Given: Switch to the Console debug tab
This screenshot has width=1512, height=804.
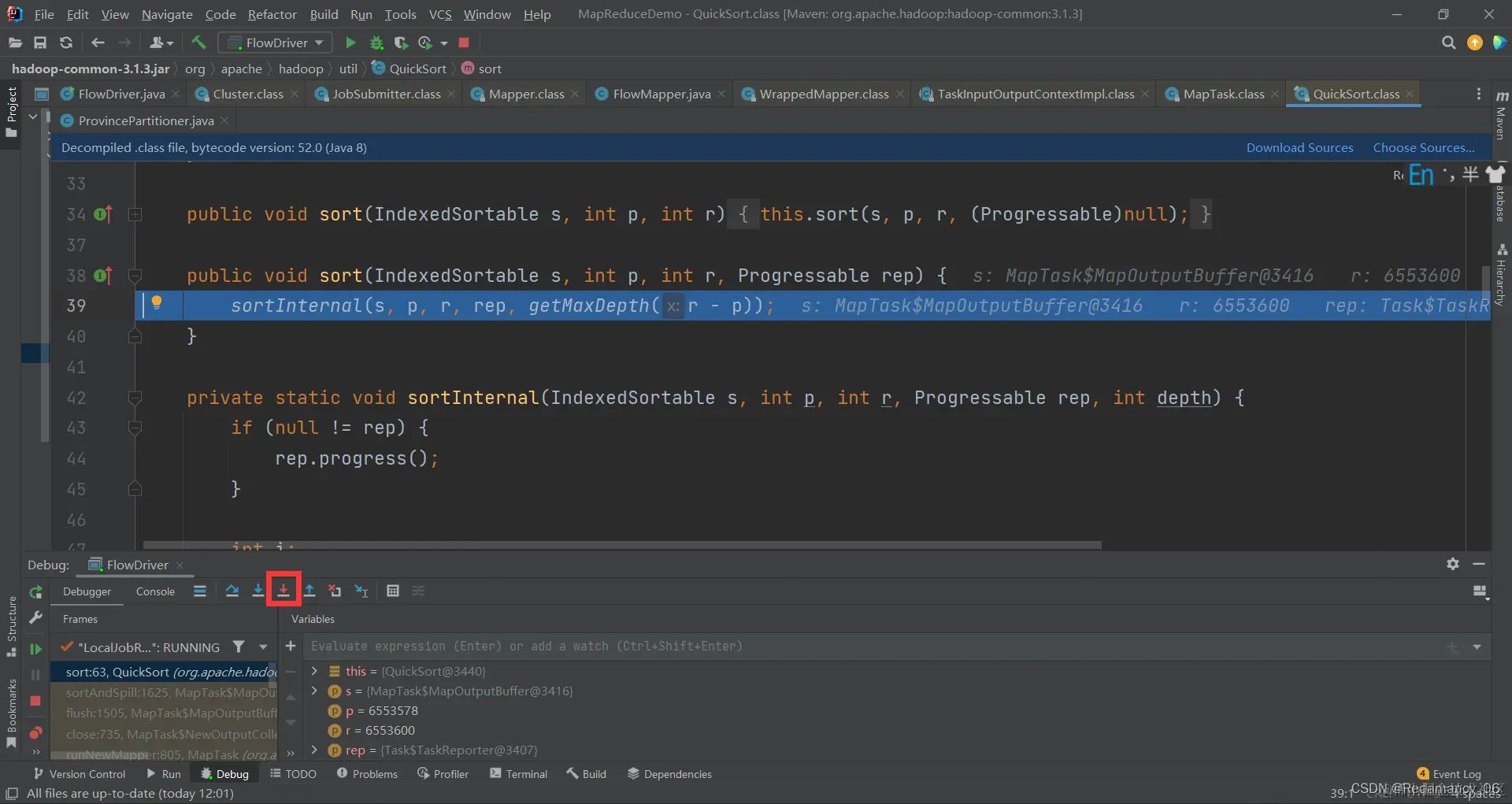Looking at the screenshot, I should (x=155, y=591).
